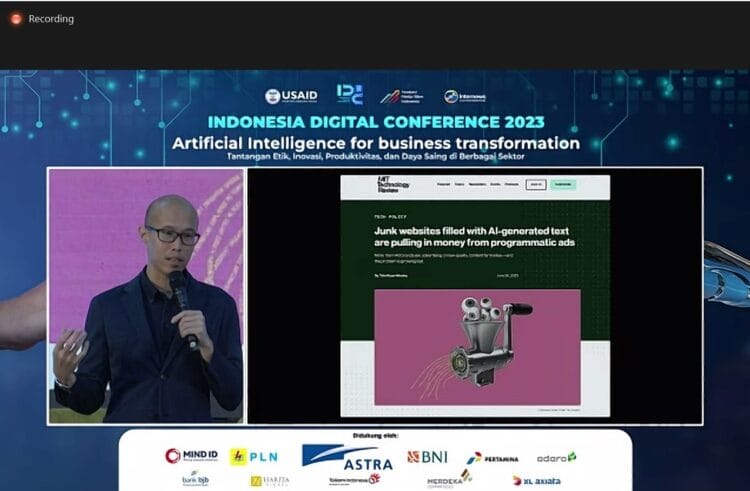Click the MIND ID sponsor logo
Viewport: 750px width, 491px height.
point(191,456)
